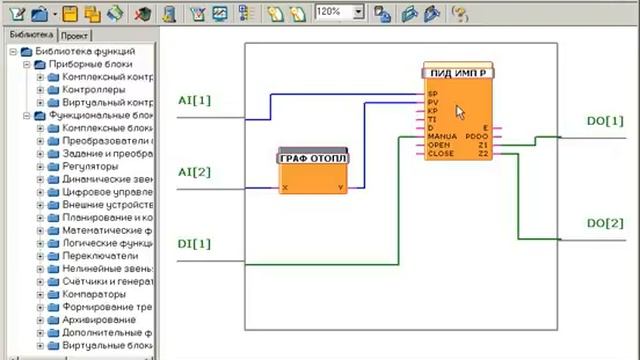Image resolution: width=640 pixels, height=360 pixels.
Task: Click the new document icon with pencil
Action: [18, 14]
